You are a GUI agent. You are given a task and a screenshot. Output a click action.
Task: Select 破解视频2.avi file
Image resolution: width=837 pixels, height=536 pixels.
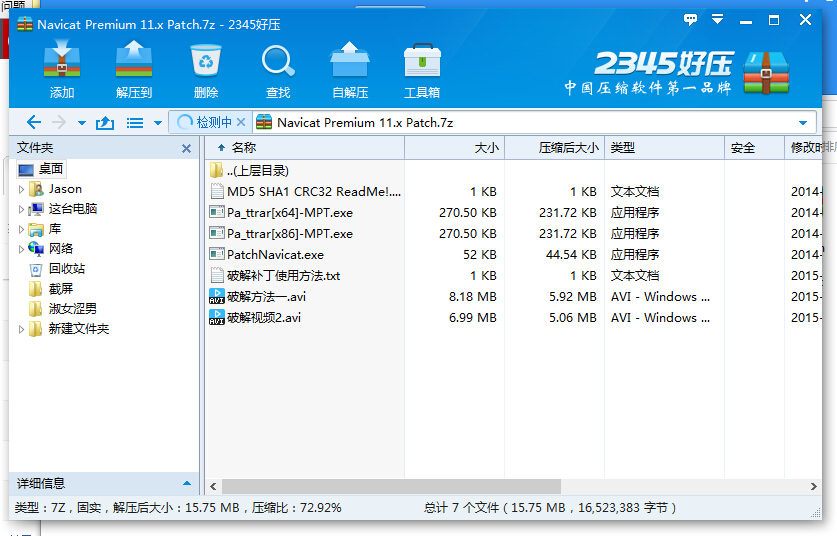[514, 318]
